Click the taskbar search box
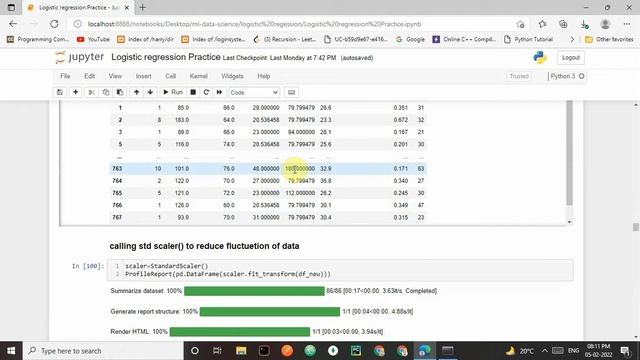 click(103, 351)
